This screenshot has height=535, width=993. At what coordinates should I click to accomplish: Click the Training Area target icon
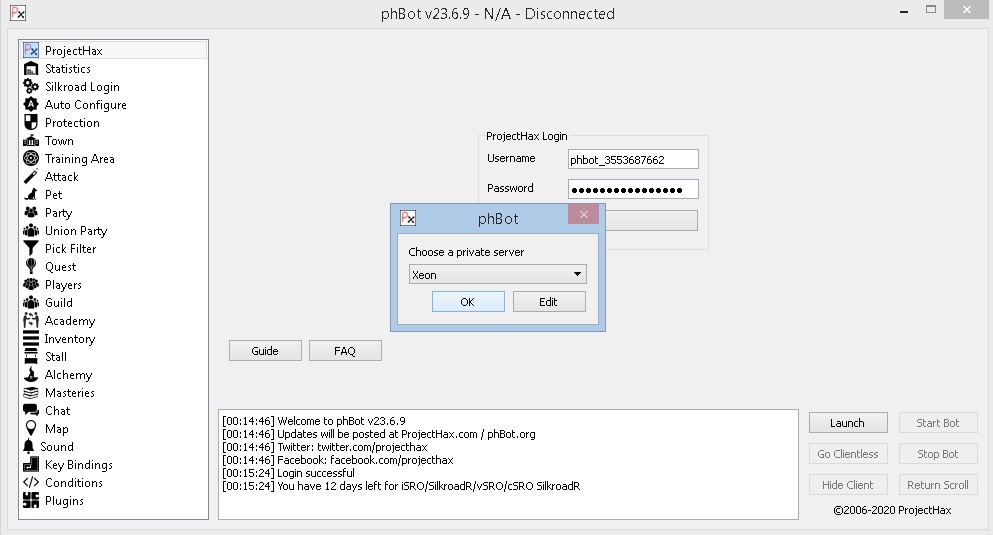point(31,159)
